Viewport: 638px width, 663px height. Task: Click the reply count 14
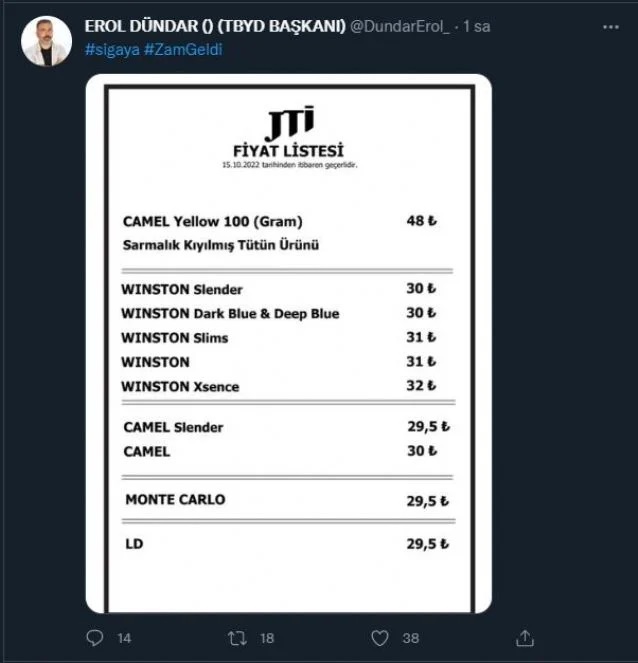(x=124, y=638)
